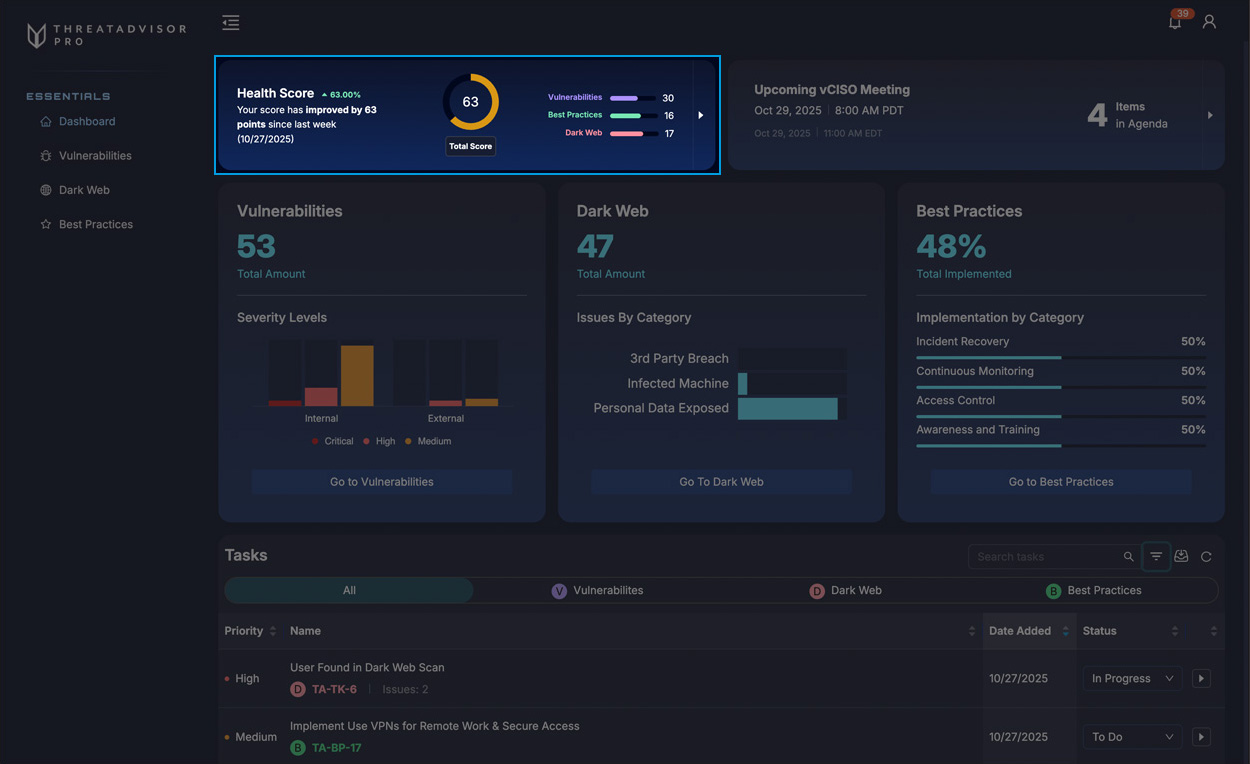
Task: Expand the Upcoming vCISO Meeting arrow
Action: pos(1210,115)
